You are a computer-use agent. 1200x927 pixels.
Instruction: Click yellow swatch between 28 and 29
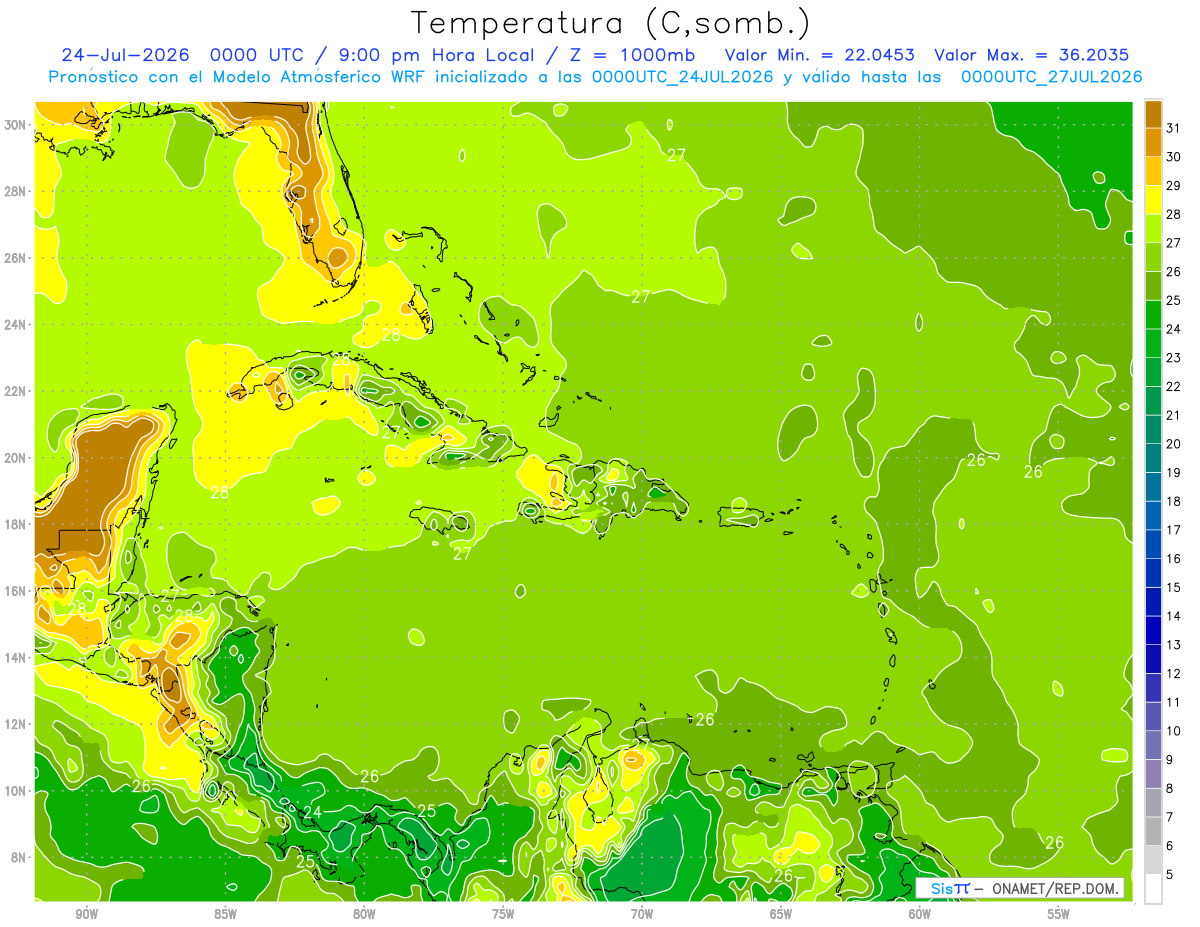tap(1153, 199)
